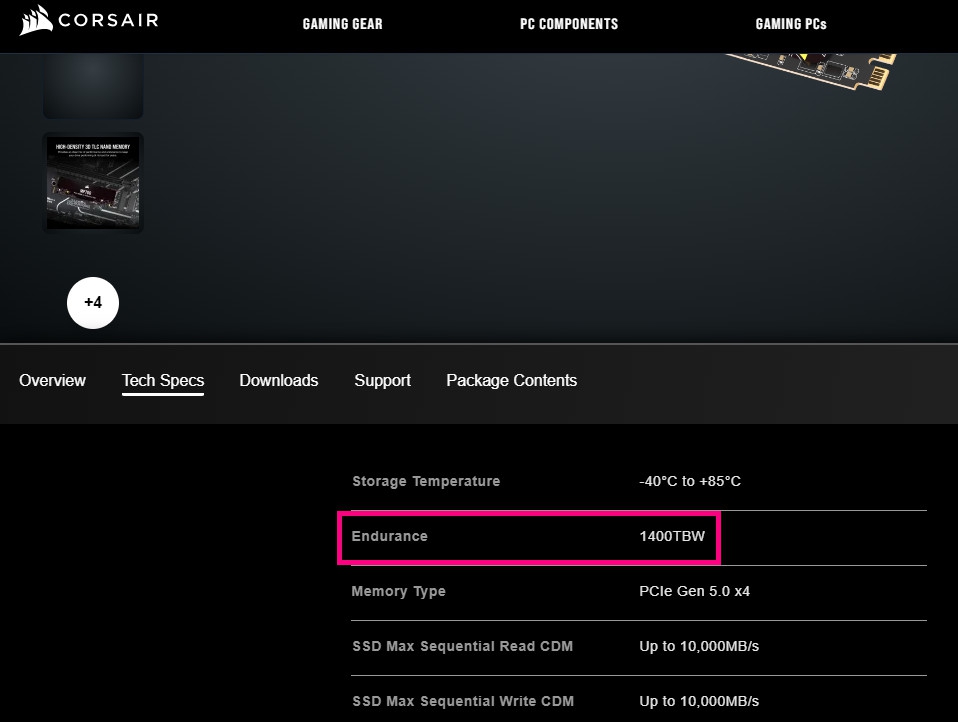Switch to the Support tab

pyautogui.click(x=382, y=381)
